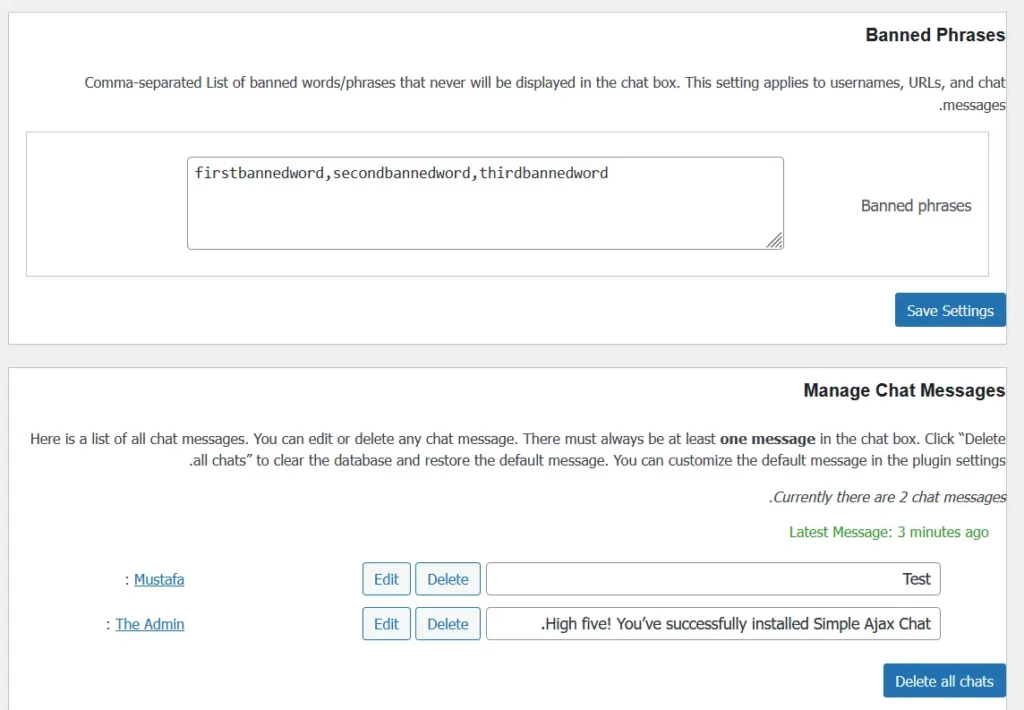Edit Mustafa's Test chat message
Image resolution: width=1024 pixels, height=710 pixels.
coord(386,579)
